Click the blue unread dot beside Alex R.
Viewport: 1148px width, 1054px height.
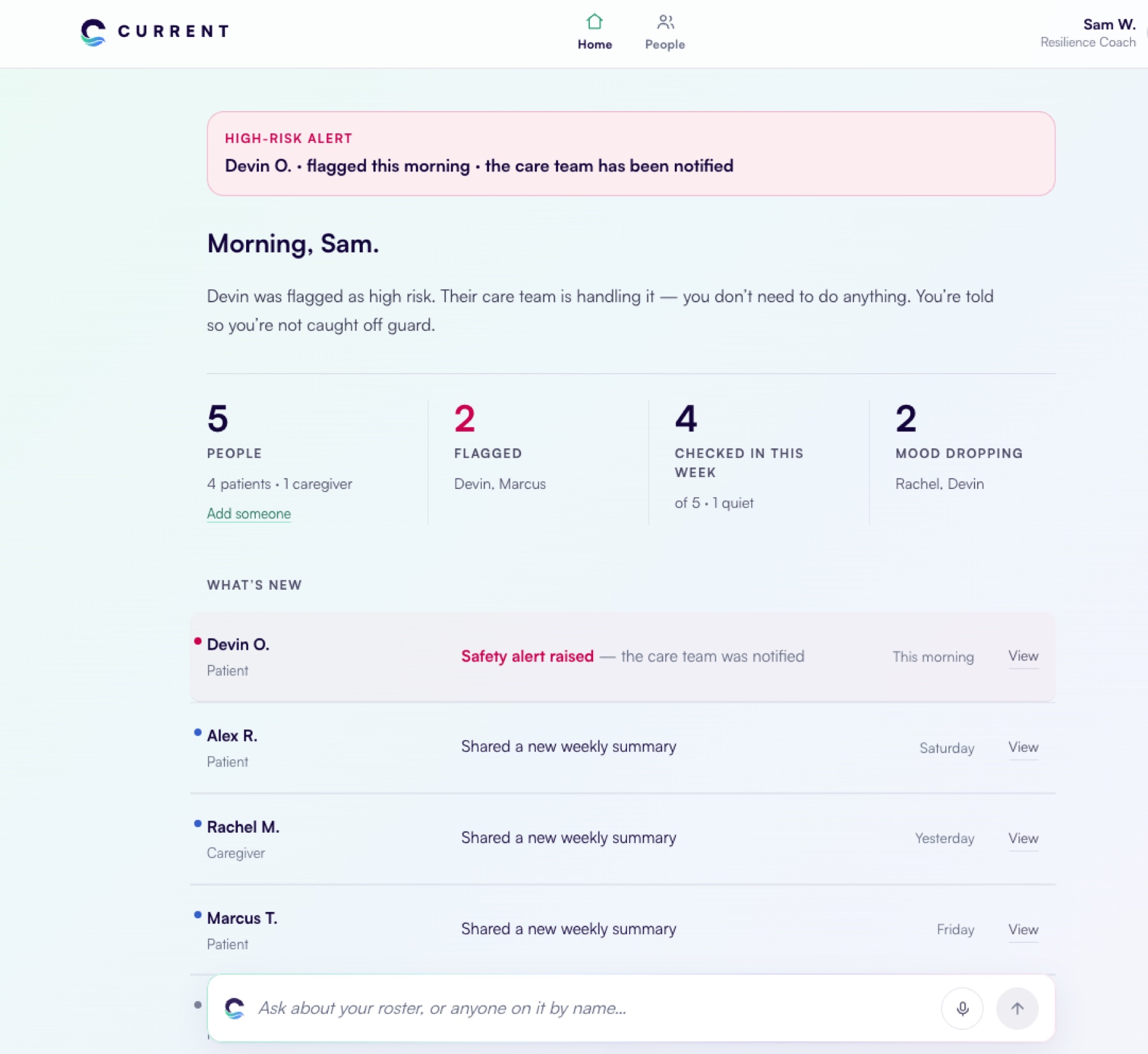[198, 733]
